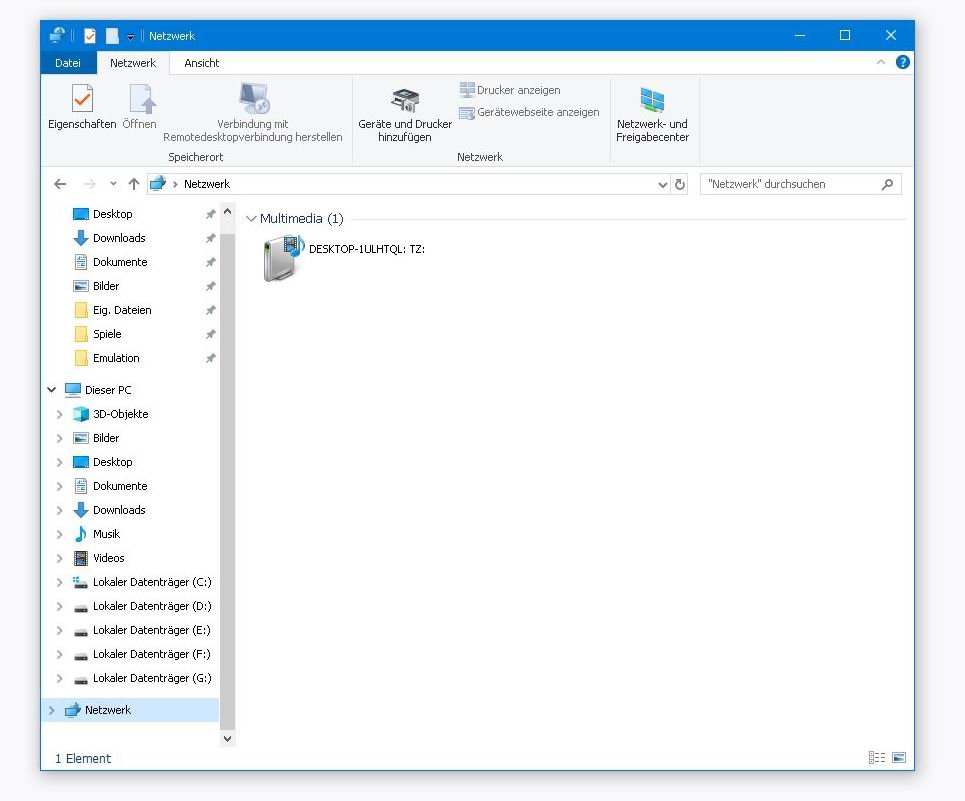The width and height of the screenshot is (965, 801).
Task: Expand Lokaler Datenträger (D:) node
Action: coord(60,606)
